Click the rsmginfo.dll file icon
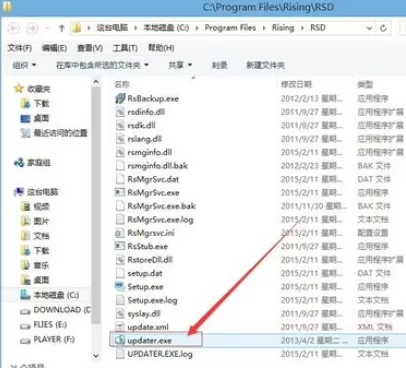This screenshot has width=406, height=368. [x=120, y=152]
